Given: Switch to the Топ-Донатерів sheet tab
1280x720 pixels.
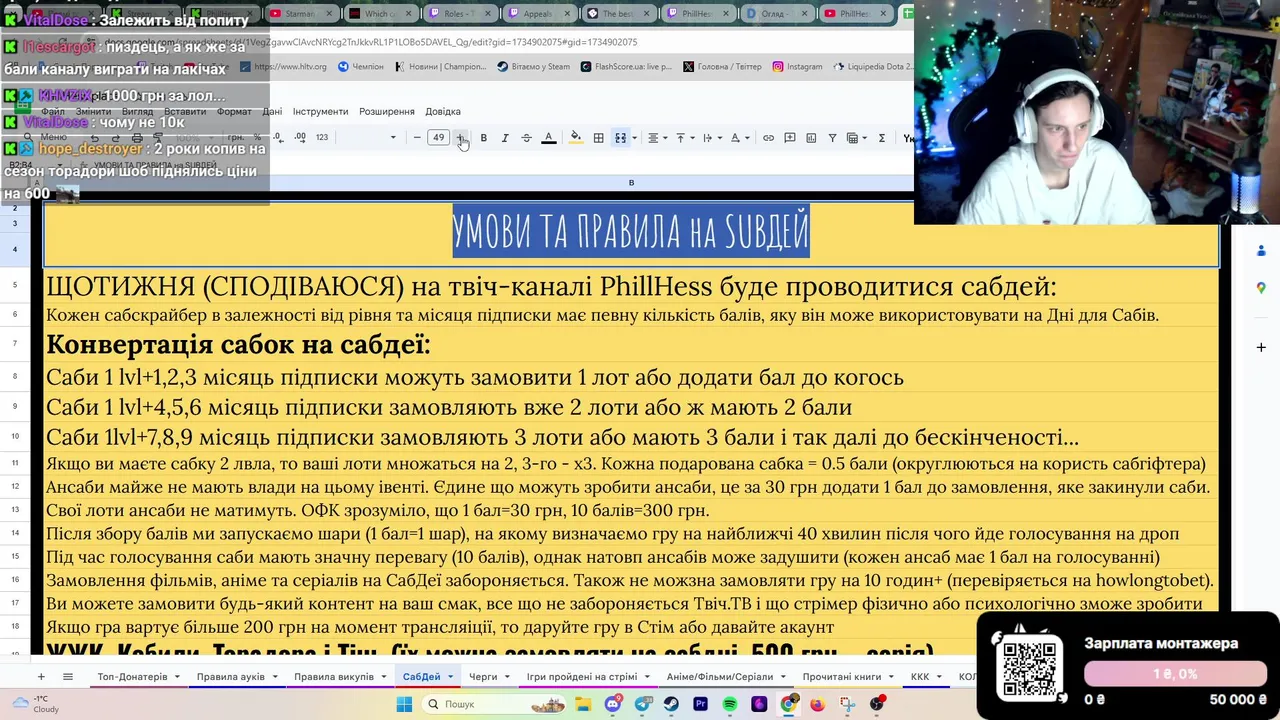Looking at the screenshot, I should pyautogui.click(x=132, y=677).
